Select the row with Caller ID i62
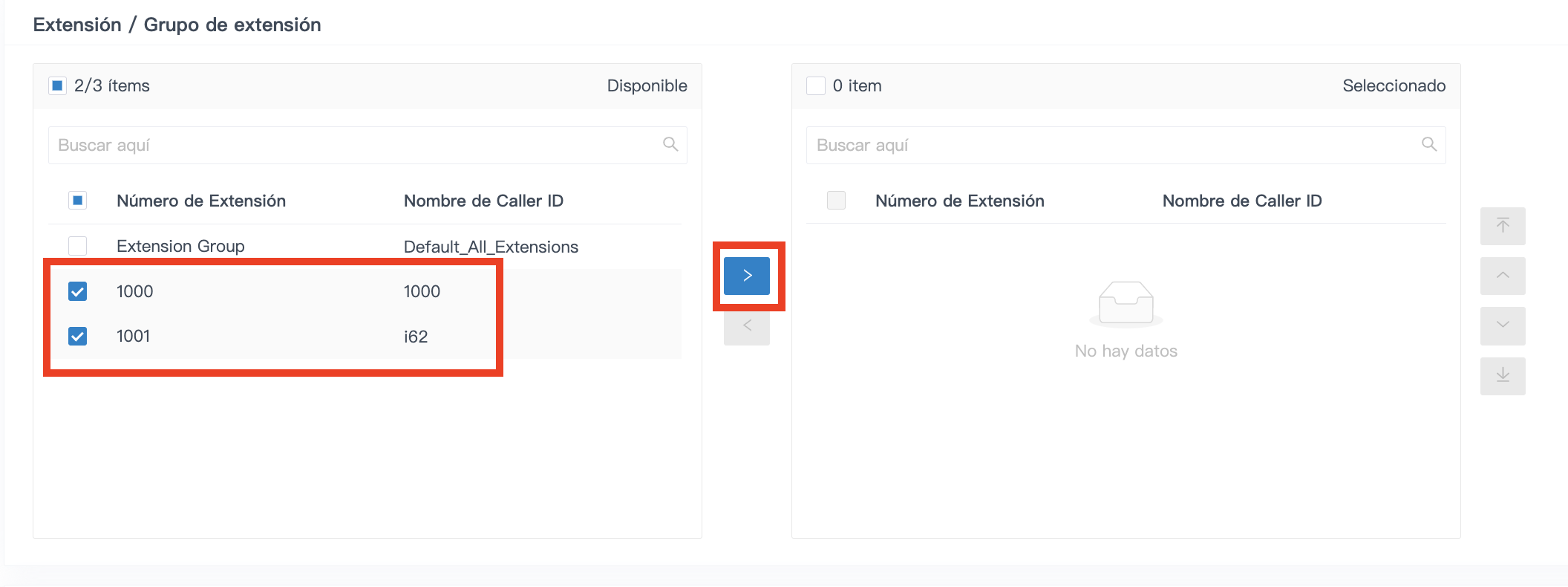The height and width of the screenshot is (587, 1568). [365, 337]
